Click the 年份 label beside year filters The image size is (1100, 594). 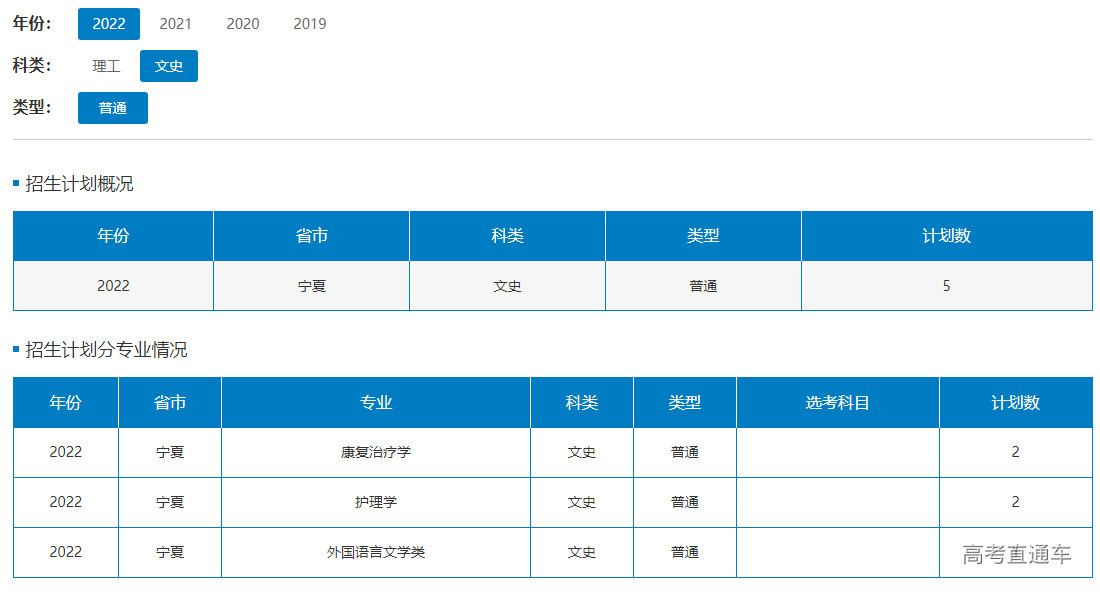(x=32, y=24)
